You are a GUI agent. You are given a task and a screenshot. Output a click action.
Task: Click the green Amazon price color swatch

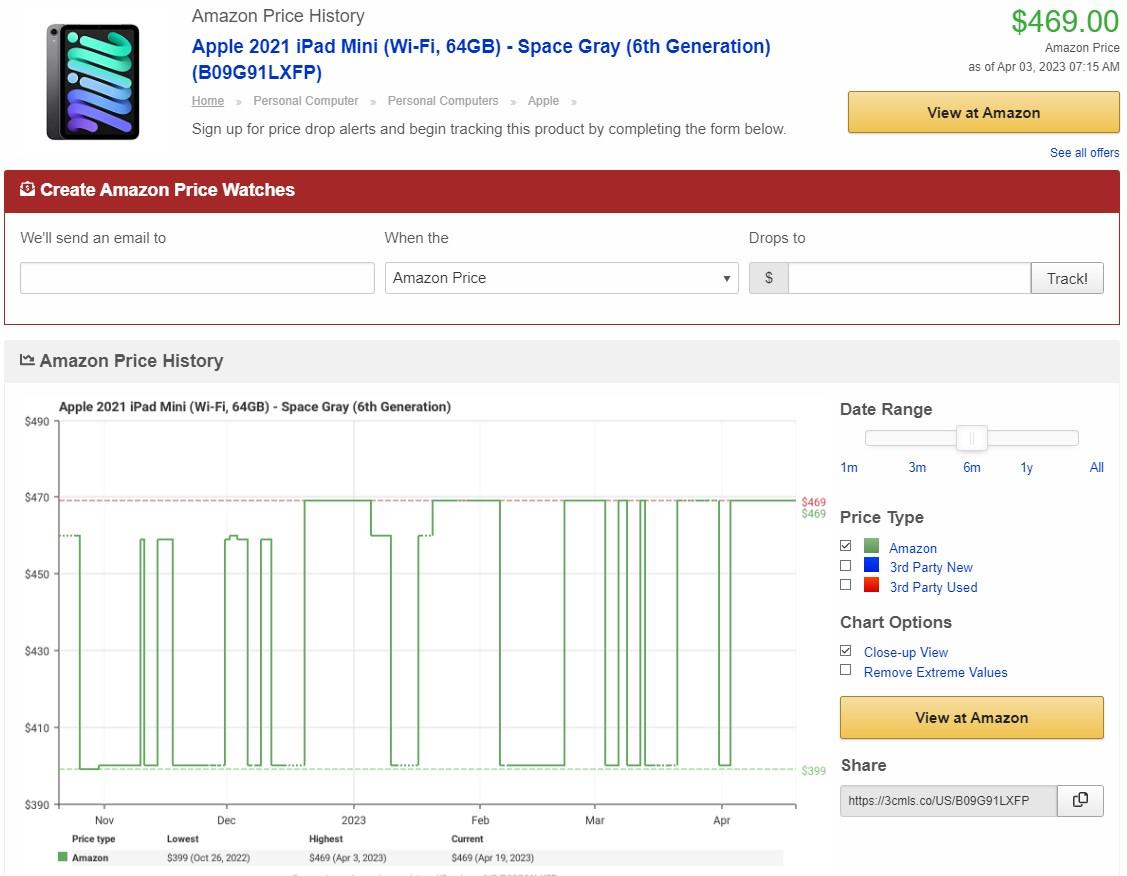[x=871, y=547]
